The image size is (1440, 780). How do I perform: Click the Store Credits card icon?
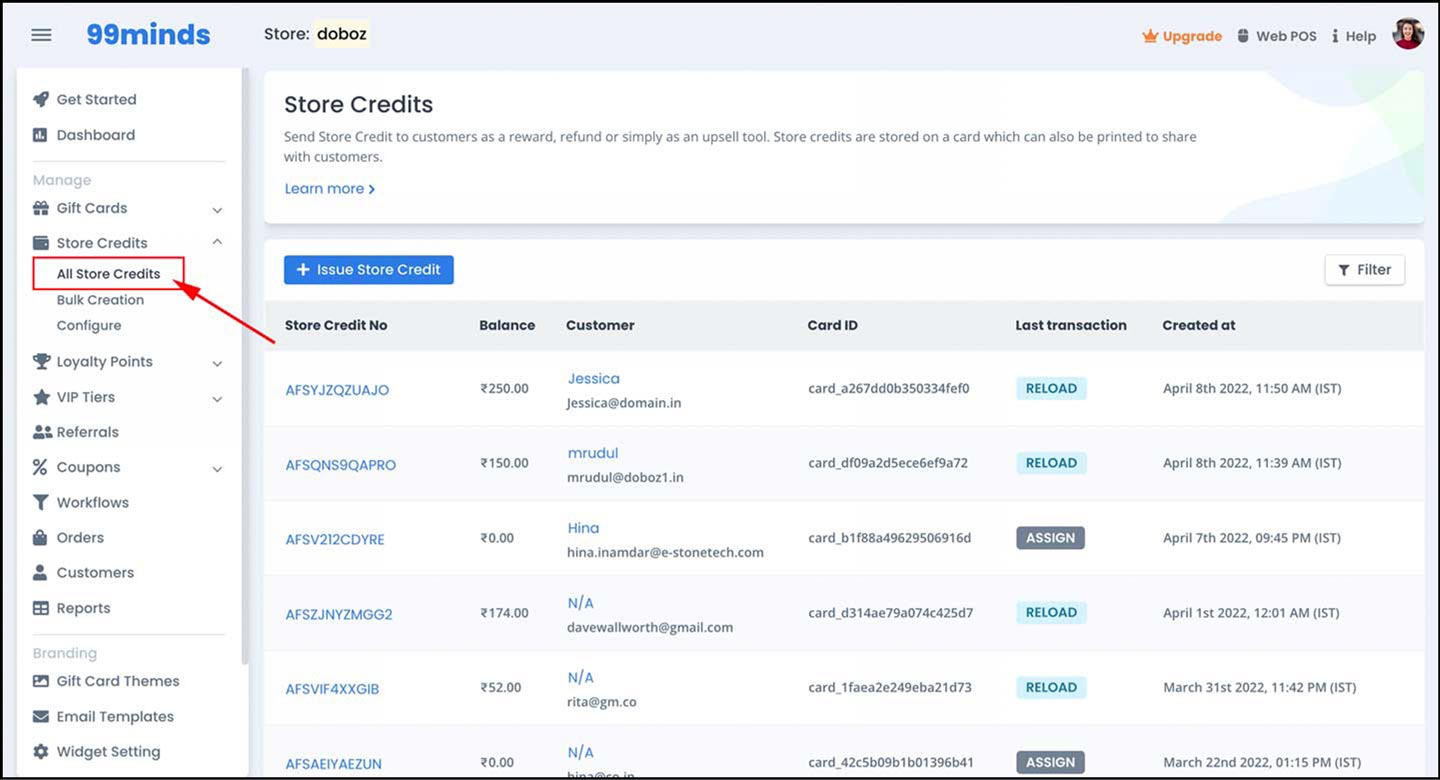41,243
